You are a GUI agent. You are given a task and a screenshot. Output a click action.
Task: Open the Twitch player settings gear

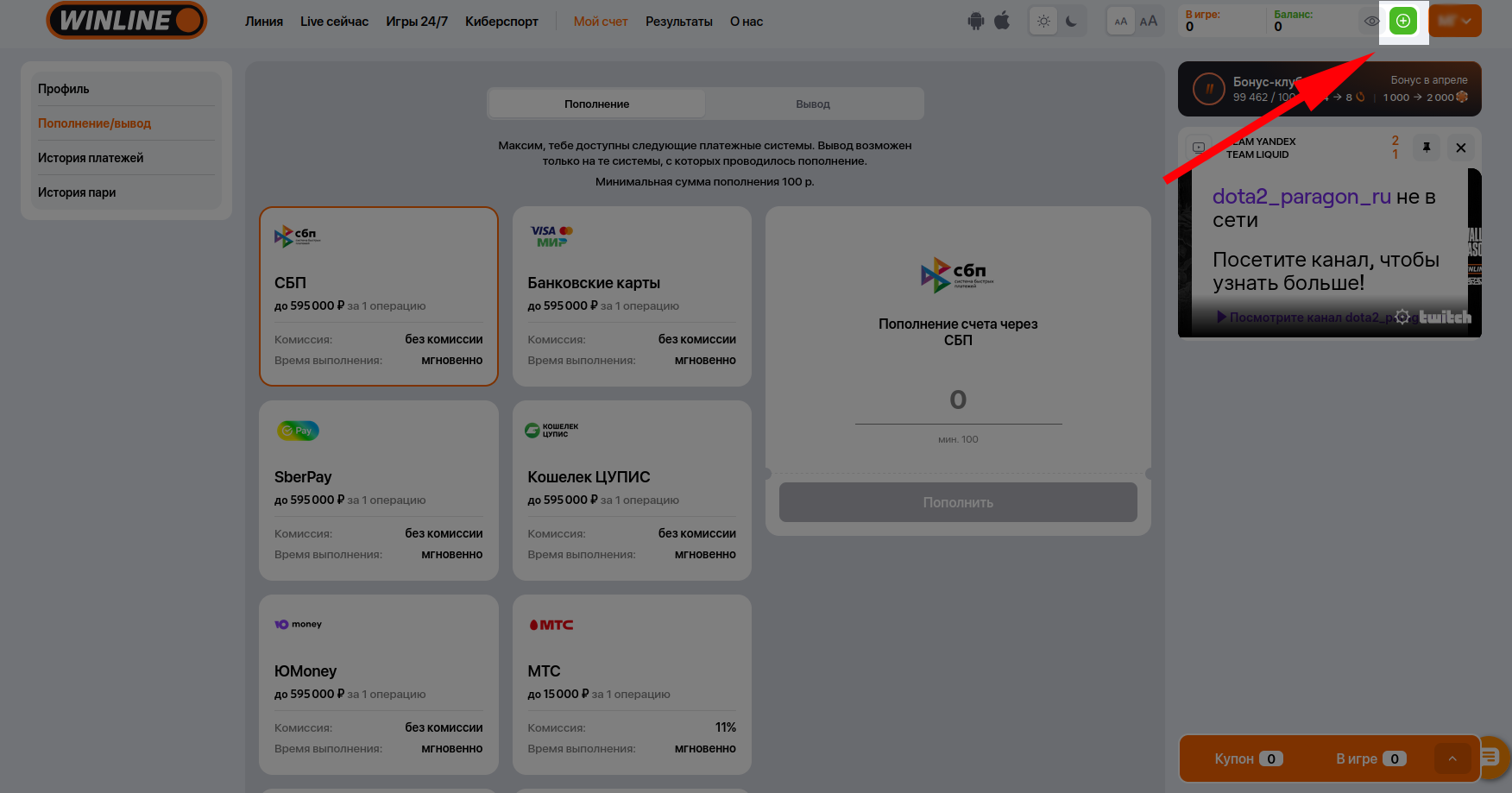pyautogui.click(x=1402, y=317)
